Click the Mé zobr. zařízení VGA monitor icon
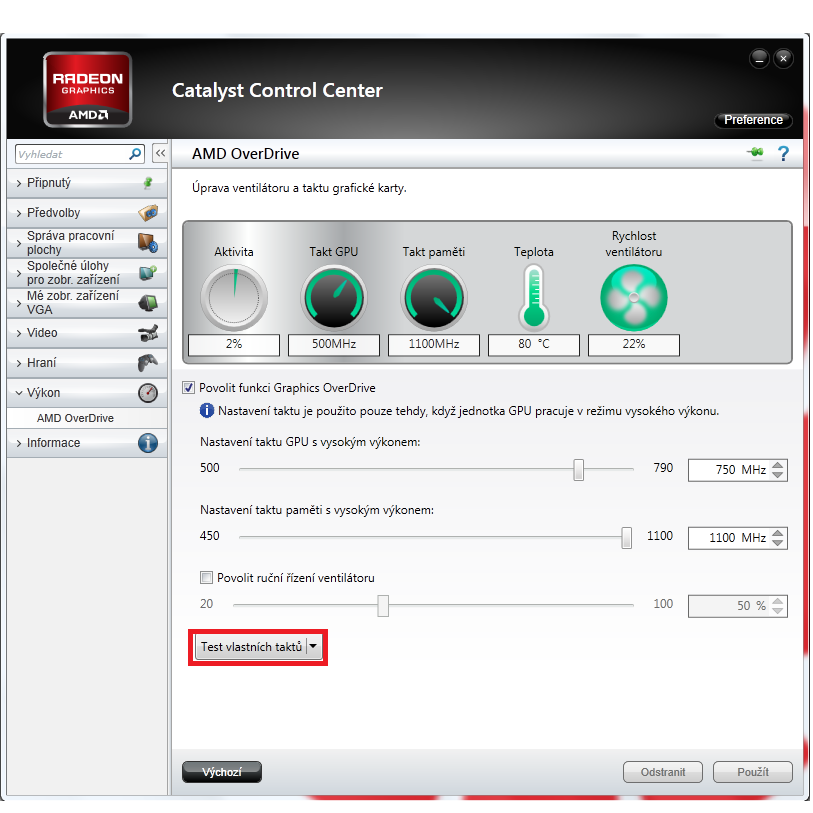The image size is (813, 813). click(x=148, y=303)
